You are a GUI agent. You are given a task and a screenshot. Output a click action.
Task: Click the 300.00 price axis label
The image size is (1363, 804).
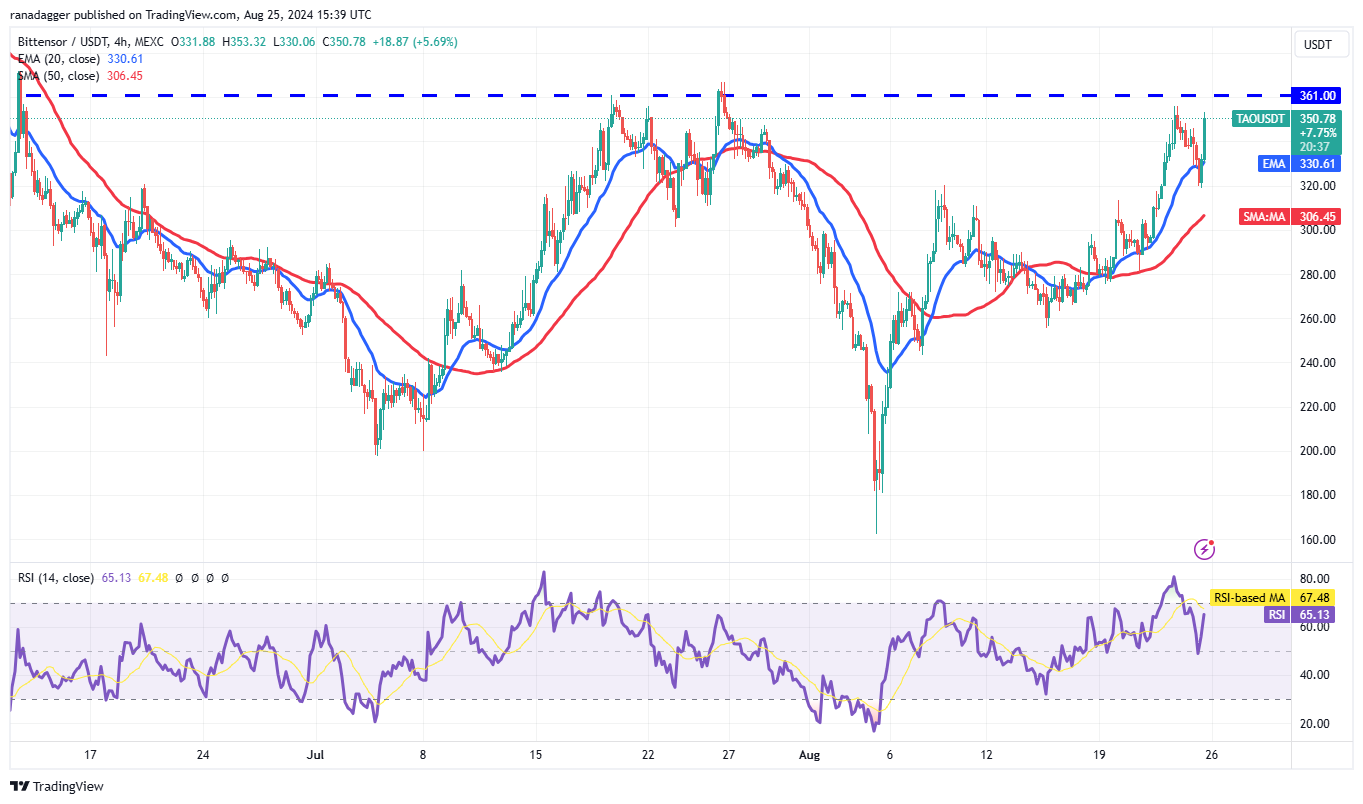[1317, 230]
